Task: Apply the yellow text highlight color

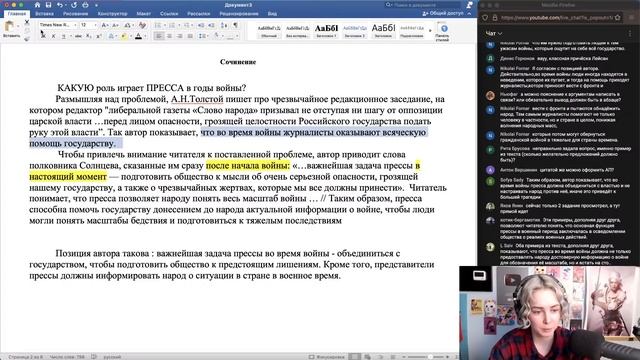Action: coord(123,36)
